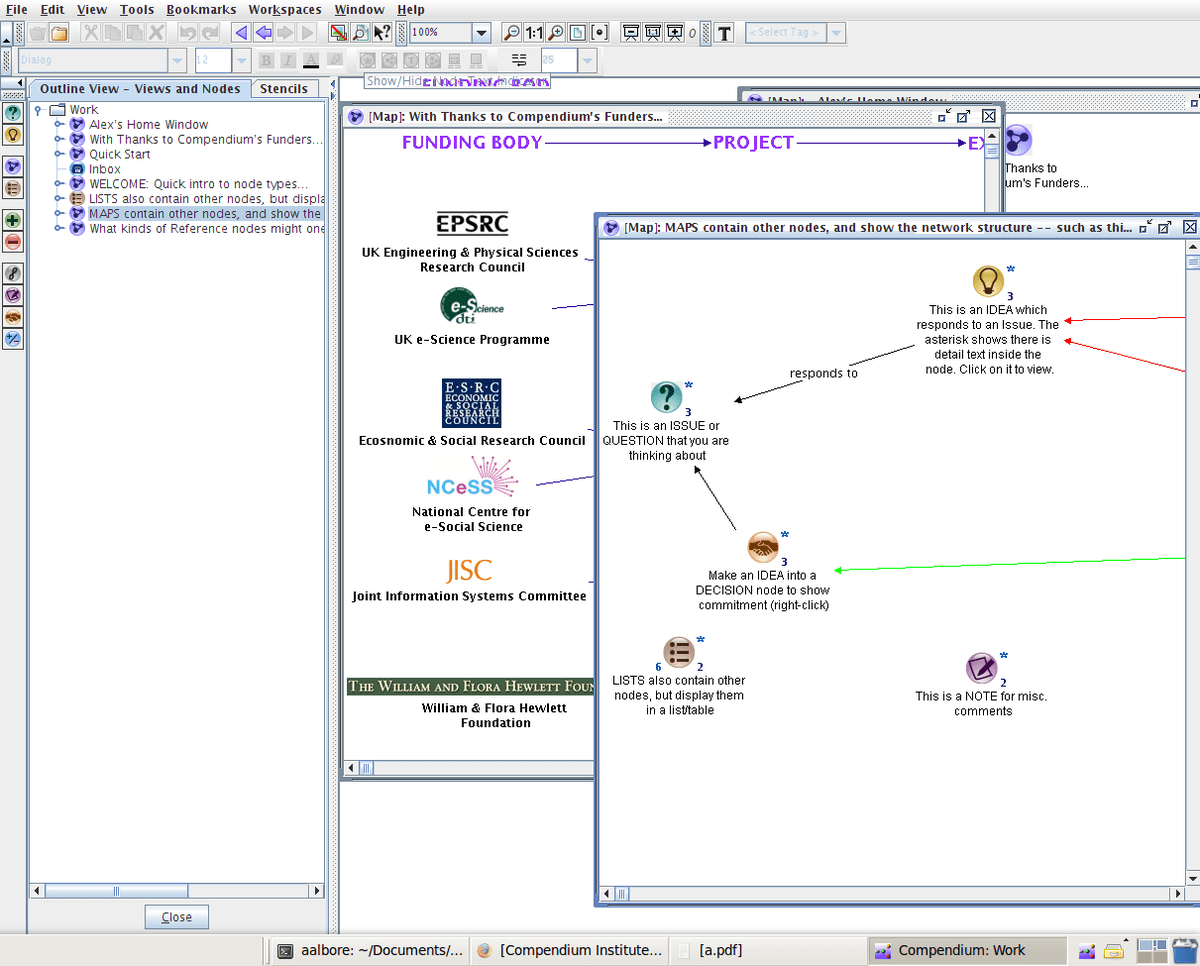This screenshot has width=1200, height=966.
Task: Open the Select Tag dropdown
Action: [836, 32]
